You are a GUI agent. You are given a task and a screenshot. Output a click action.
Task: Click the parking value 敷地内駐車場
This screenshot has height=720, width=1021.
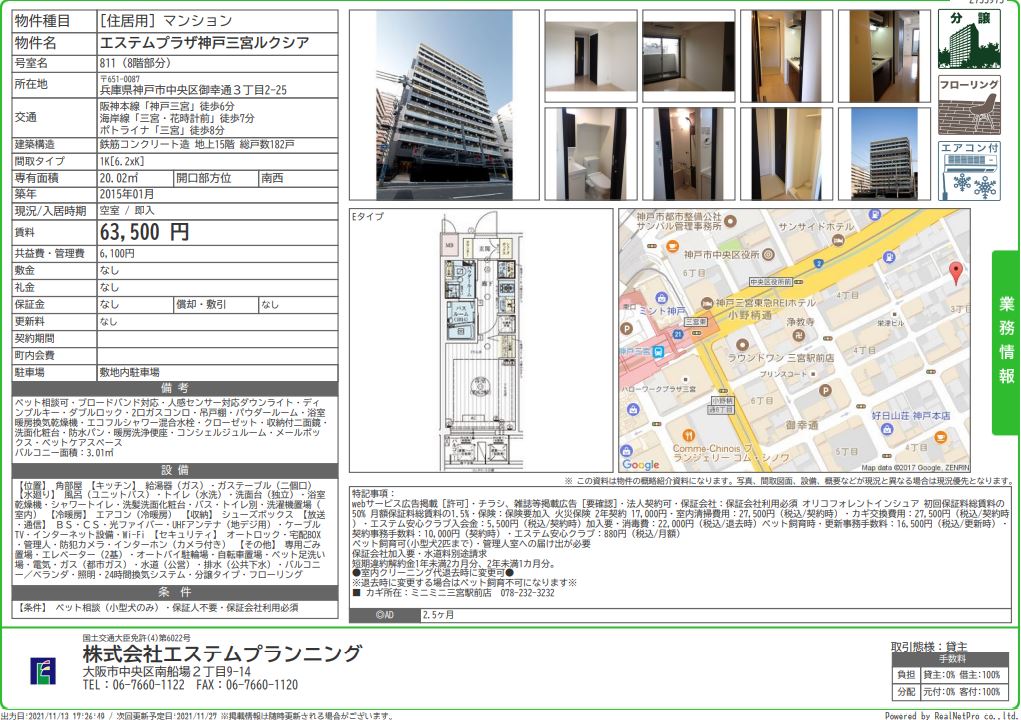(x=129, y=372)
